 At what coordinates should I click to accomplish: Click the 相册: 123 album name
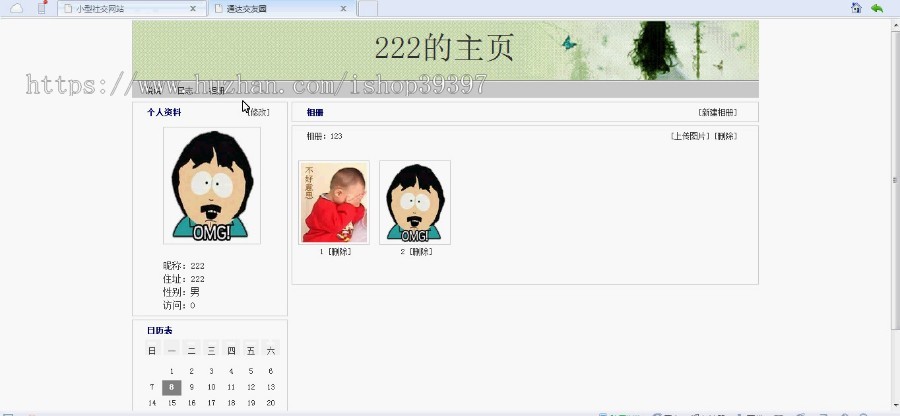(x=324, y=136)
